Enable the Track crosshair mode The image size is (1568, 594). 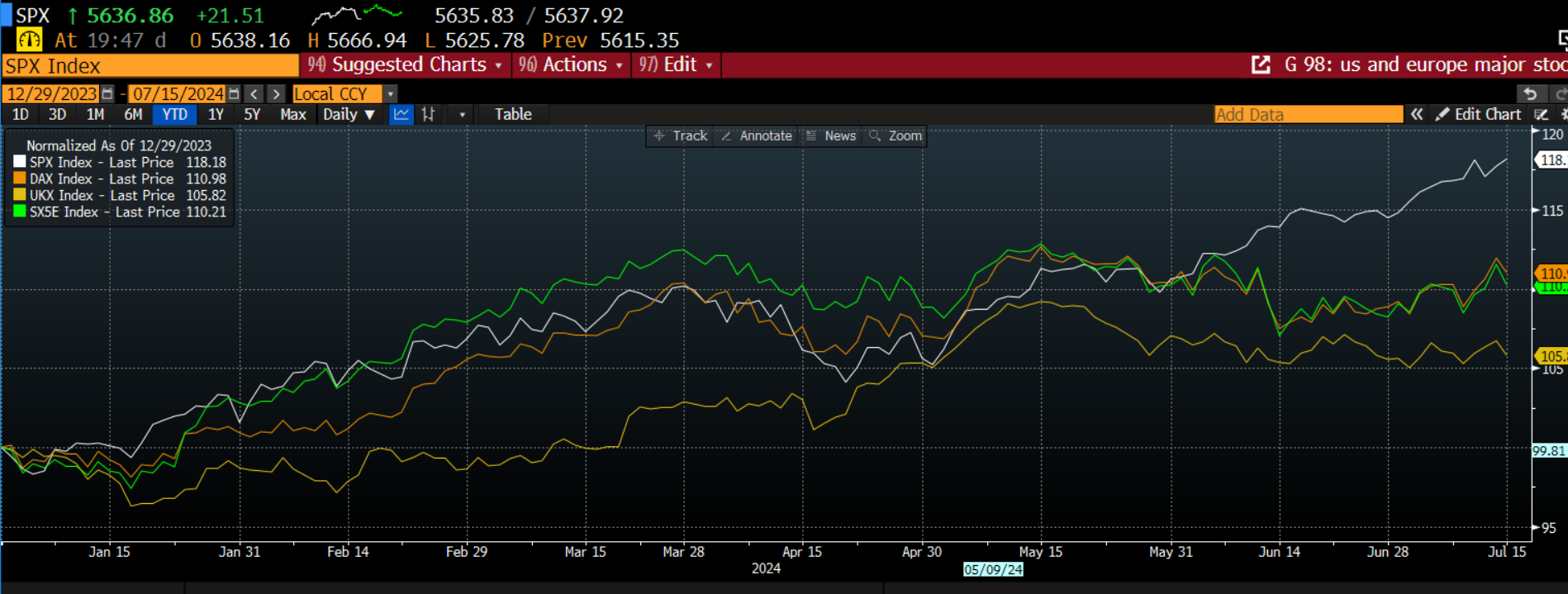[681, 135]
